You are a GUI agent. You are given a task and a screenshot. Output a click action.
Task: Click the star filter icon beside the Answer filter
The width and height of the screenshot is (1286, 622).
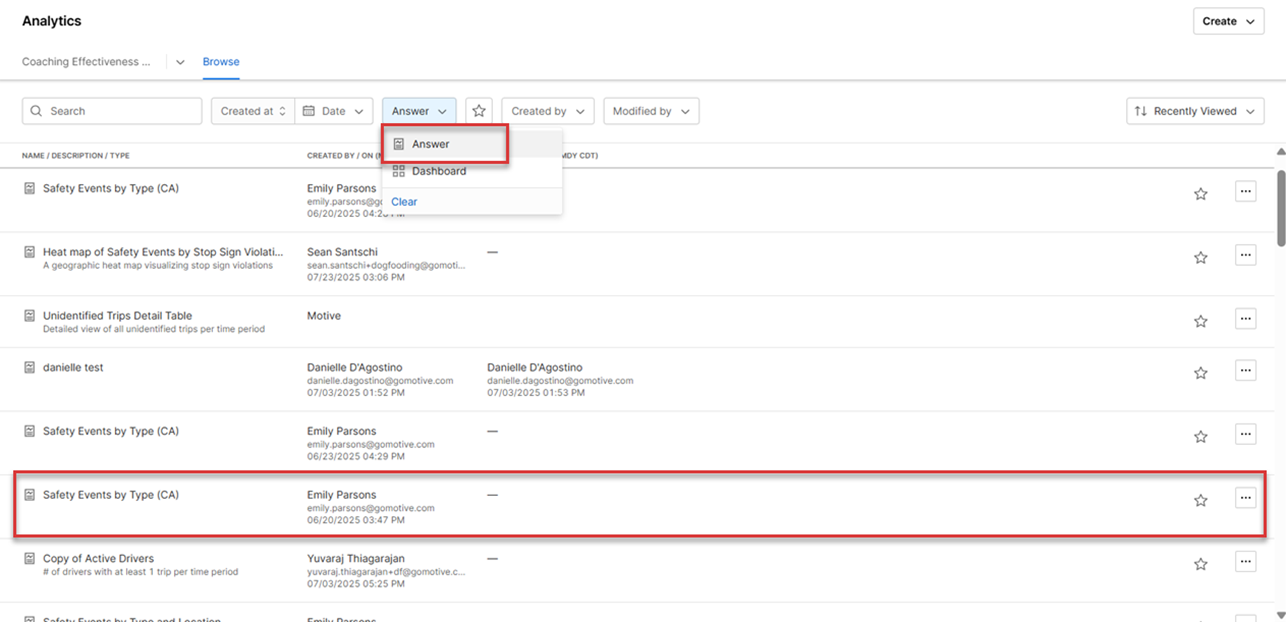[479, 110]
